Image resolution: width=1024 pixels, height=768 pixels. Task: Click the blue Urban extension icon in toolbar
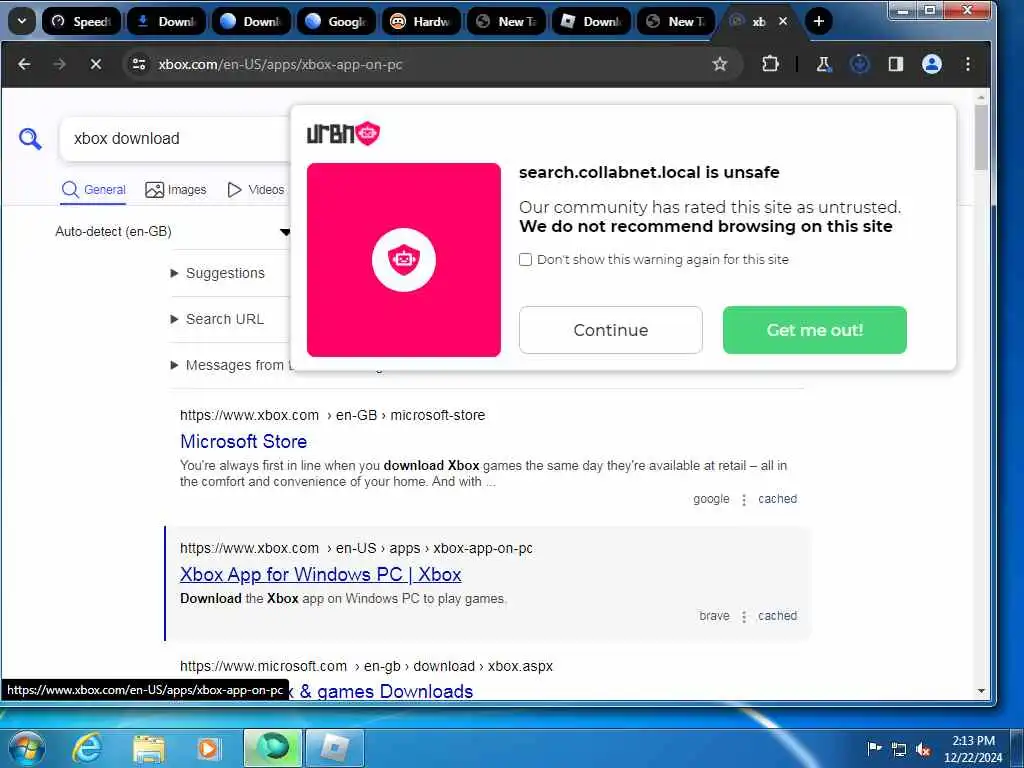(x=859, y=64)
